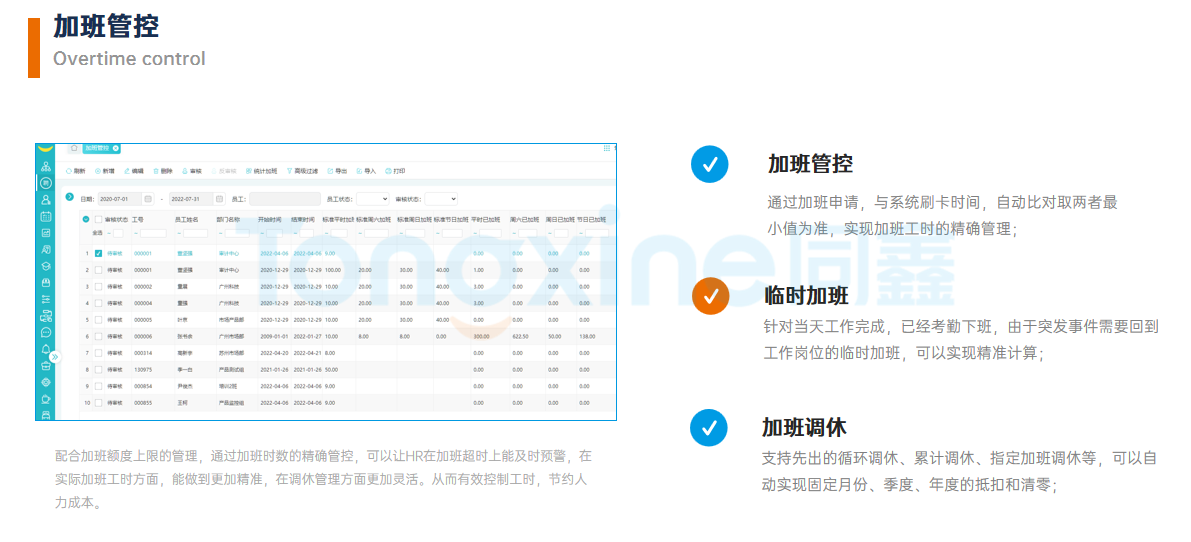
Task: Open the 员工状态 dropdown
Action: tap(372, 199)
